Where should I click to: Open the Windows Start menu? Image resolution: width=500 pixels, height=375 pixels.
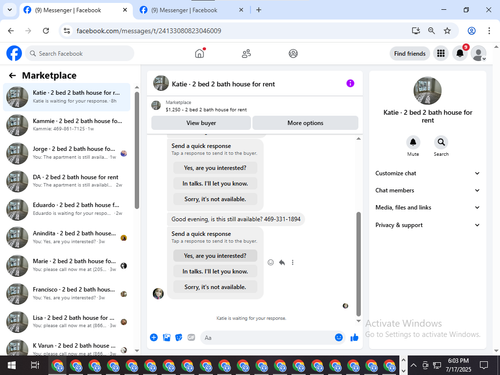[11, 365]
